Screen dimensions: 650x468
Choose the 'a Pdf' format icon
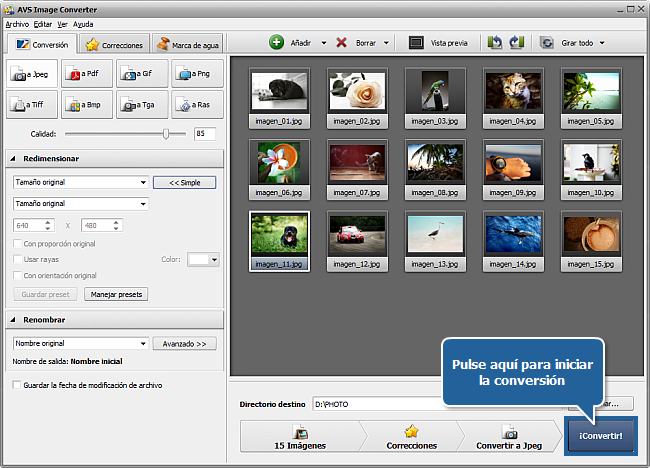[86, 73]
